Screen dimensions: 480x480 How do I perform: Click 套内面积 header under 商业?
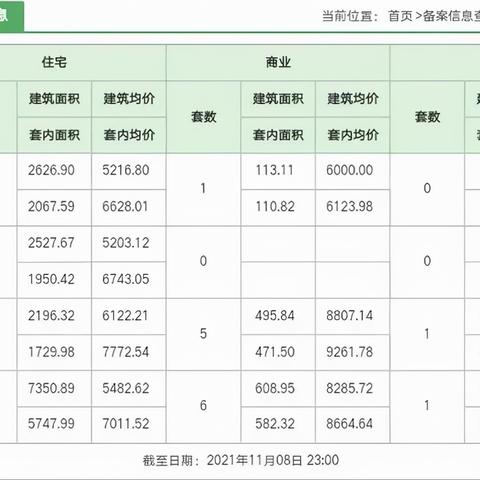[278, 135]
